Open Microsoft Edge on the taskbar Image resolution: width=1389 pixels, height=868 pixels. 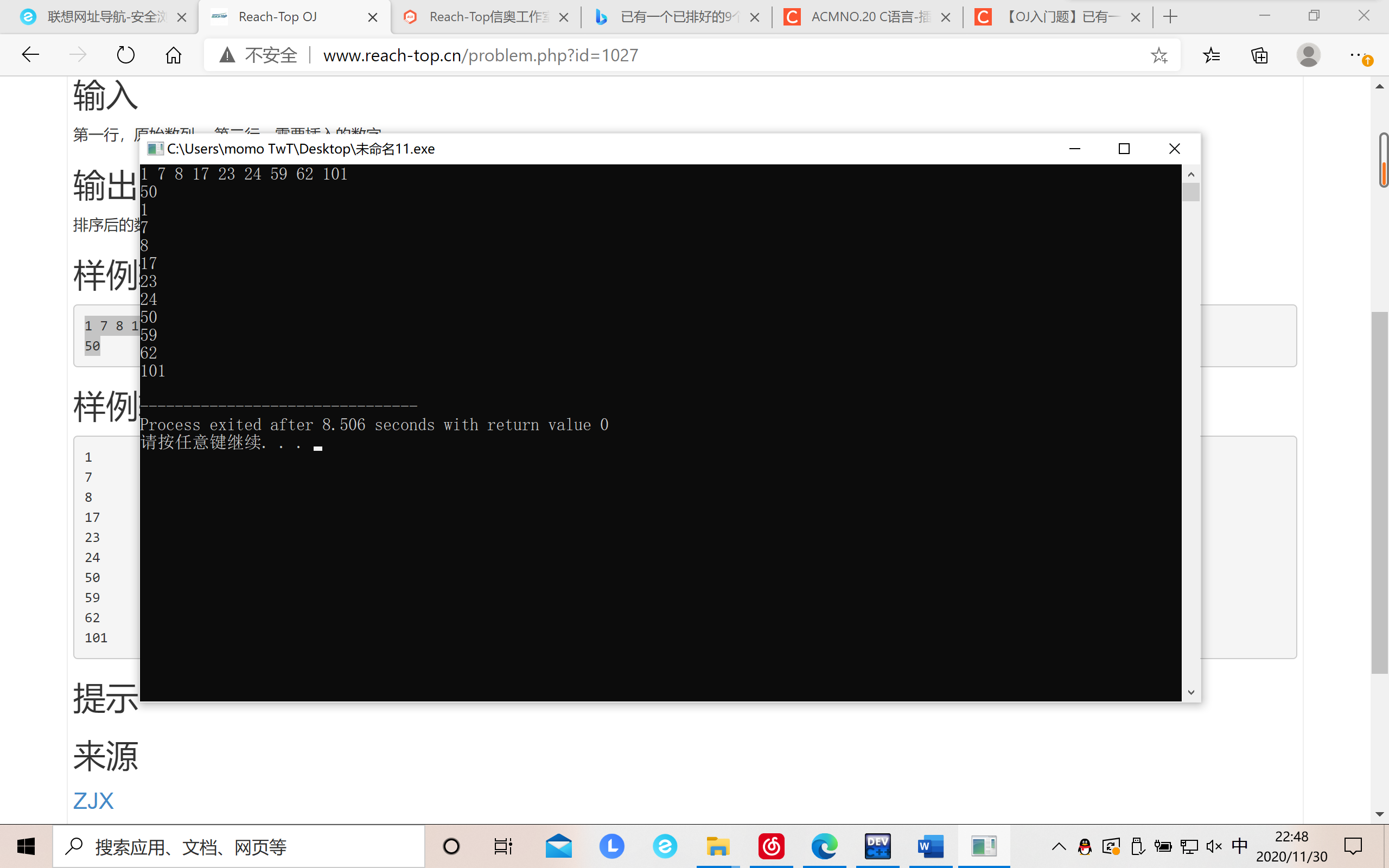[824, 846]
